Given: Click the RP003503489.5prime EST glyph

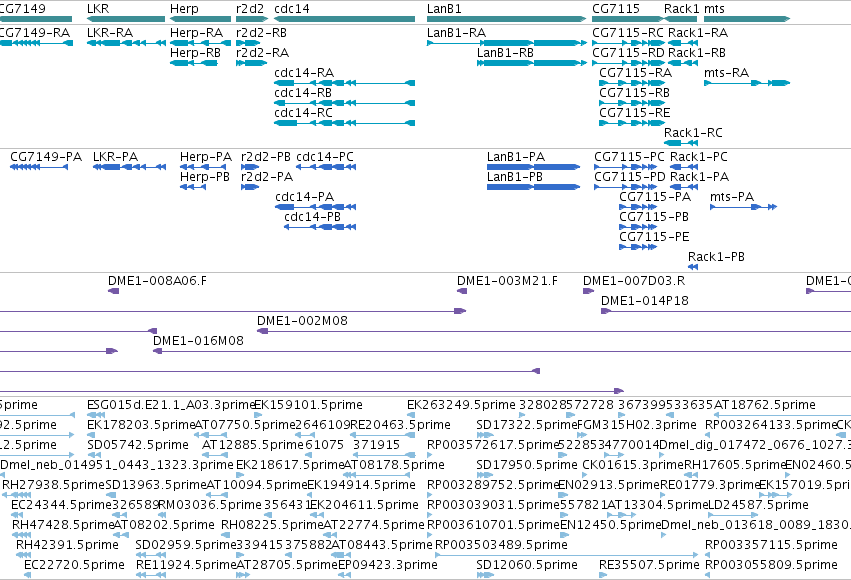Looking at the screenshot, I should point(567,555).
